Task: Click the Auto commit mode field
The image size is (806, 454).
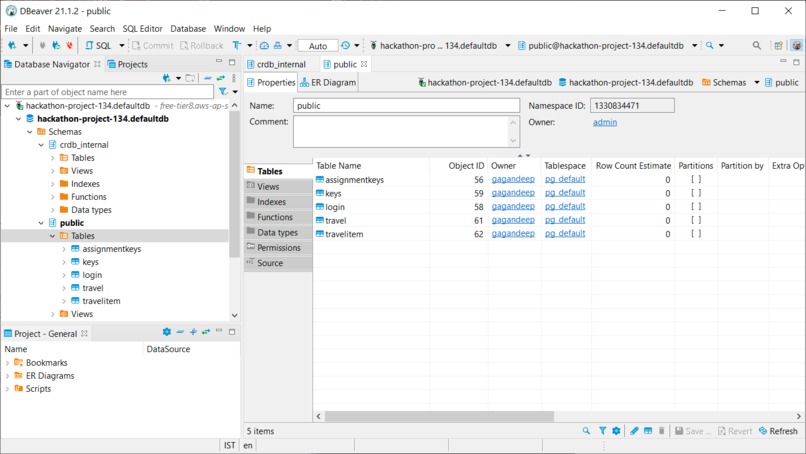Action: coord(318,46)
